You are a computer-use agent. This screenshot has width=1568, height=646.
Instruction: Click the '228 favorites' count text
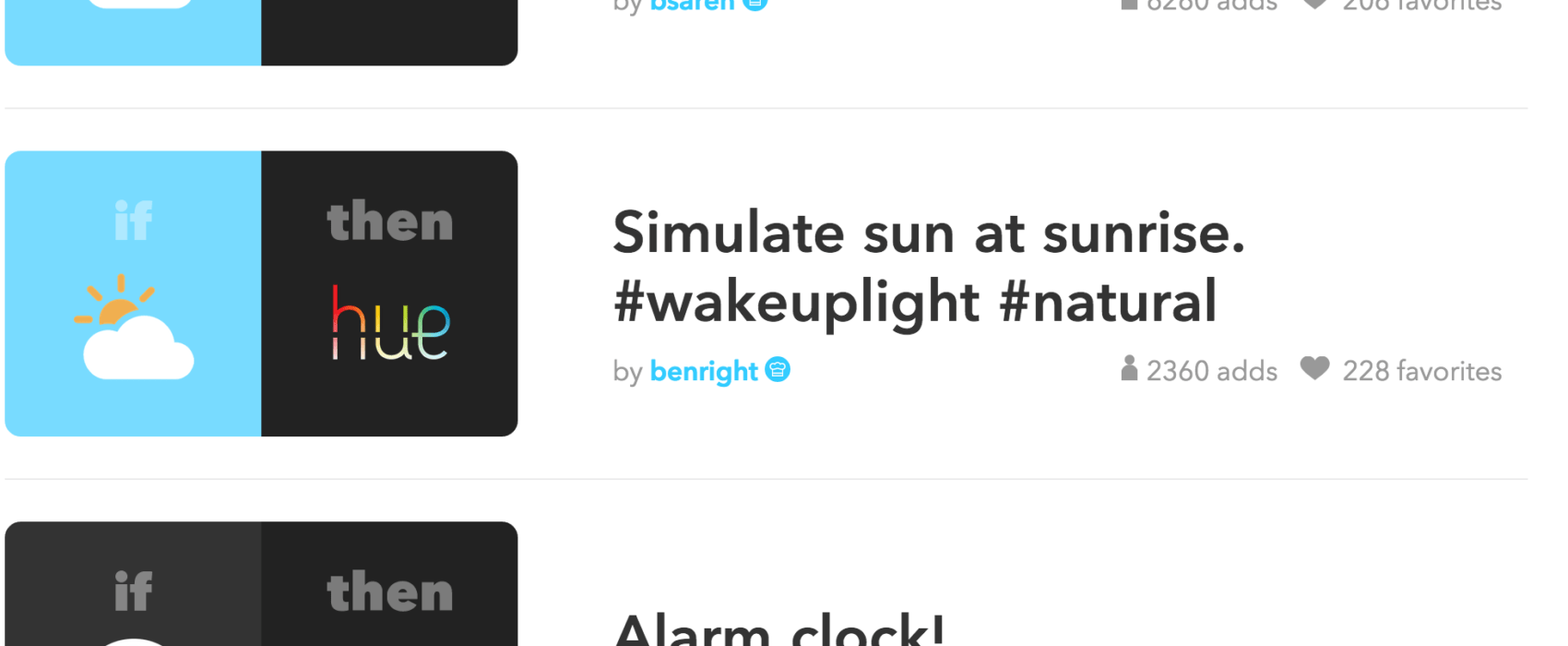point(1422,371)
